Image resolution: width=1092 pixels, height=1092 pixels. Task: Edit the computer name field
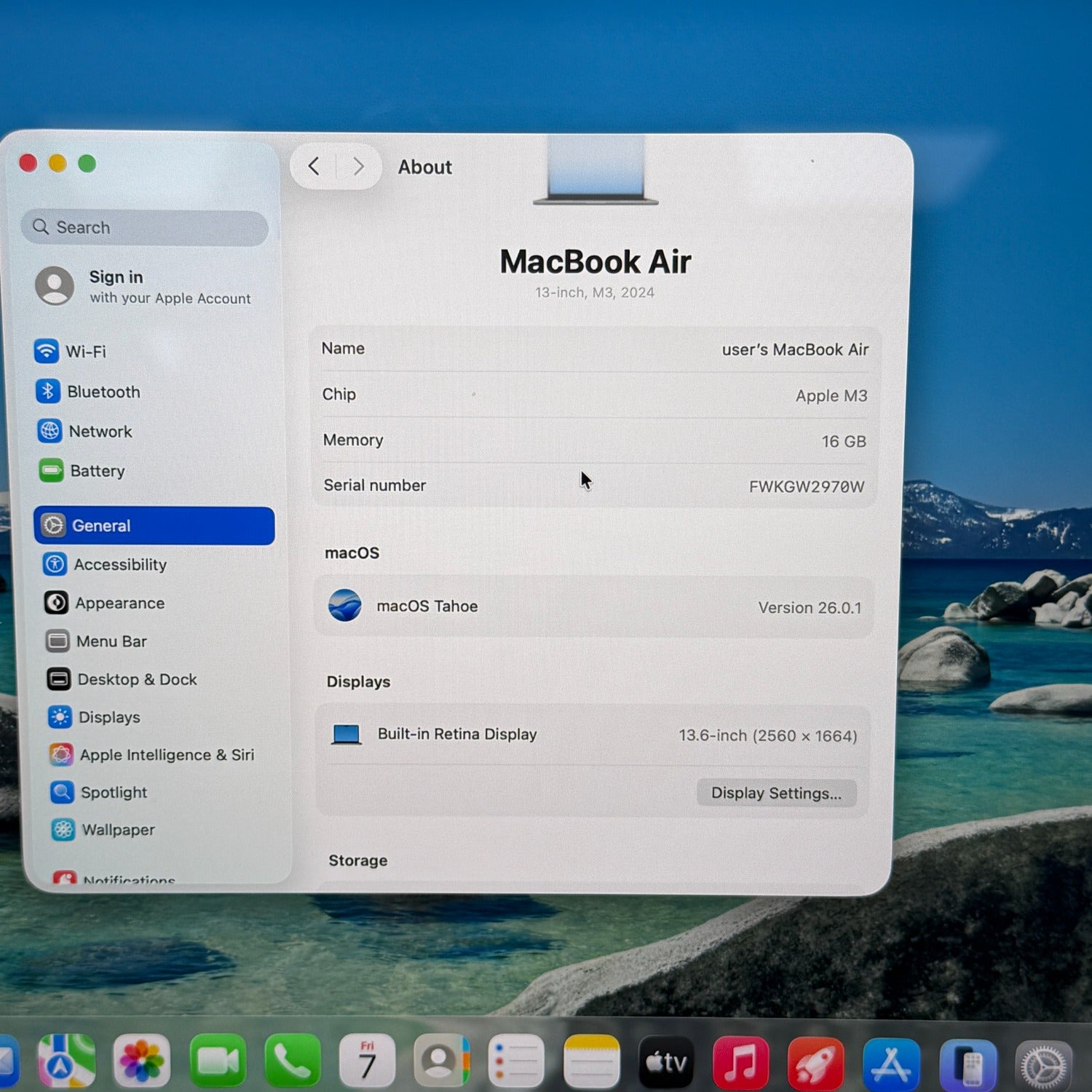[794, 350]
